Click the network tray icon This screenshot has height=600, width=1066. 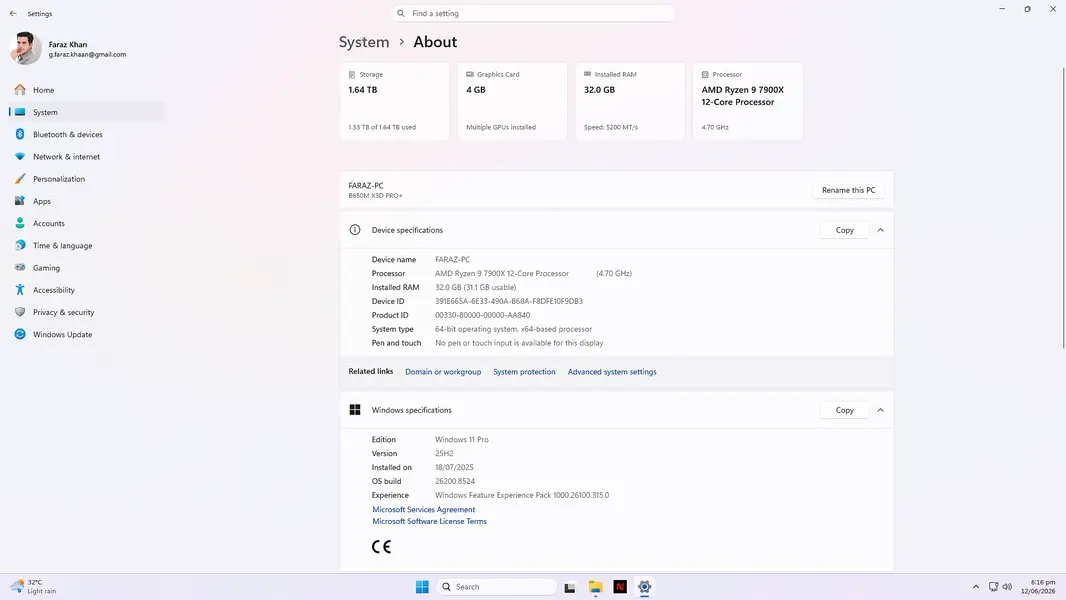coord(993,587)
